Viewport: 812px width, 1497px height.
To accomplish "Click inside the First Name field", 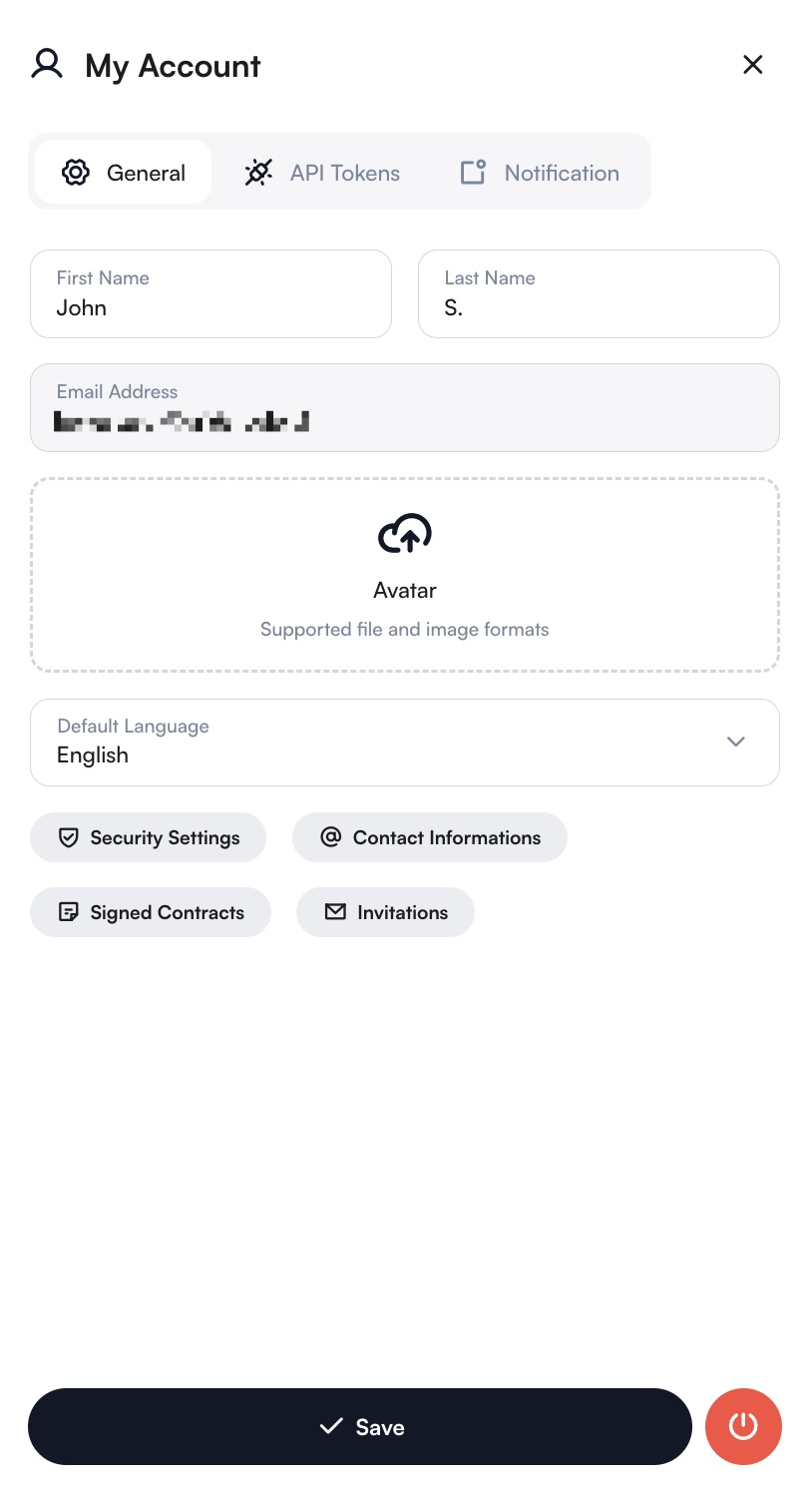I will (210, 293).
